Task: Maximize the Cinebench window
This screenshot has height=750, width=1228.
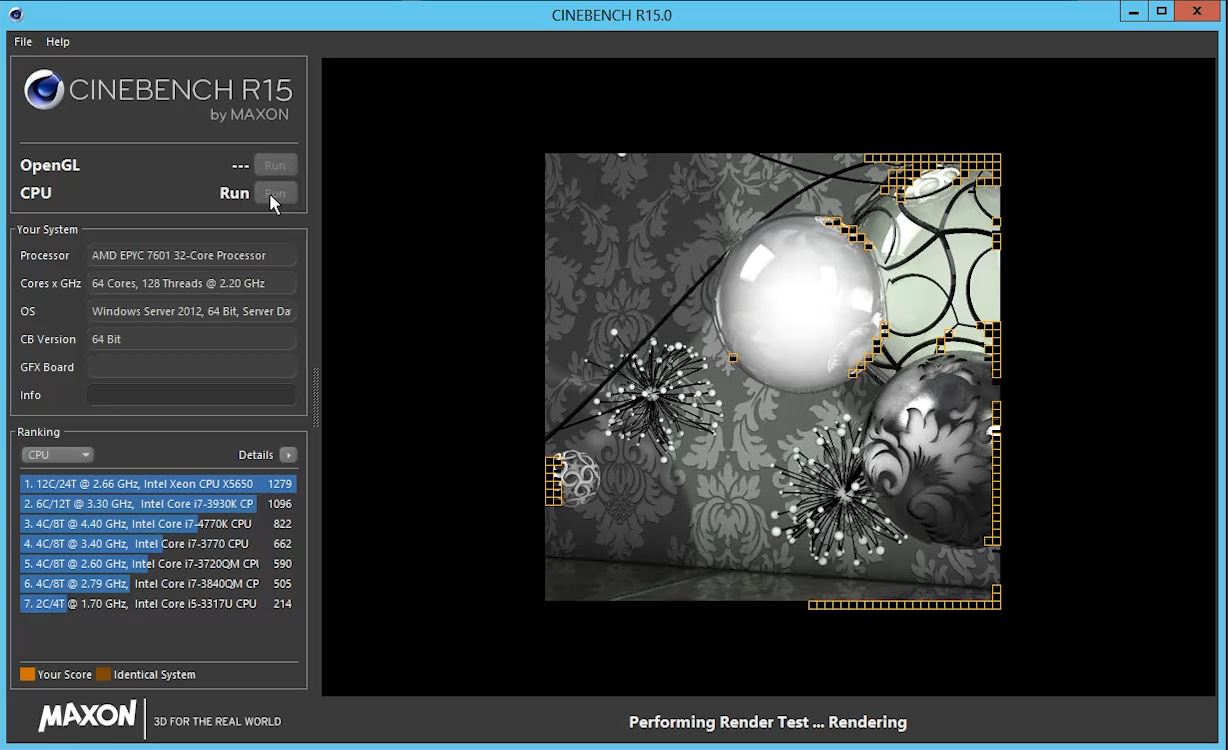Action: [x=1161, y=12]
